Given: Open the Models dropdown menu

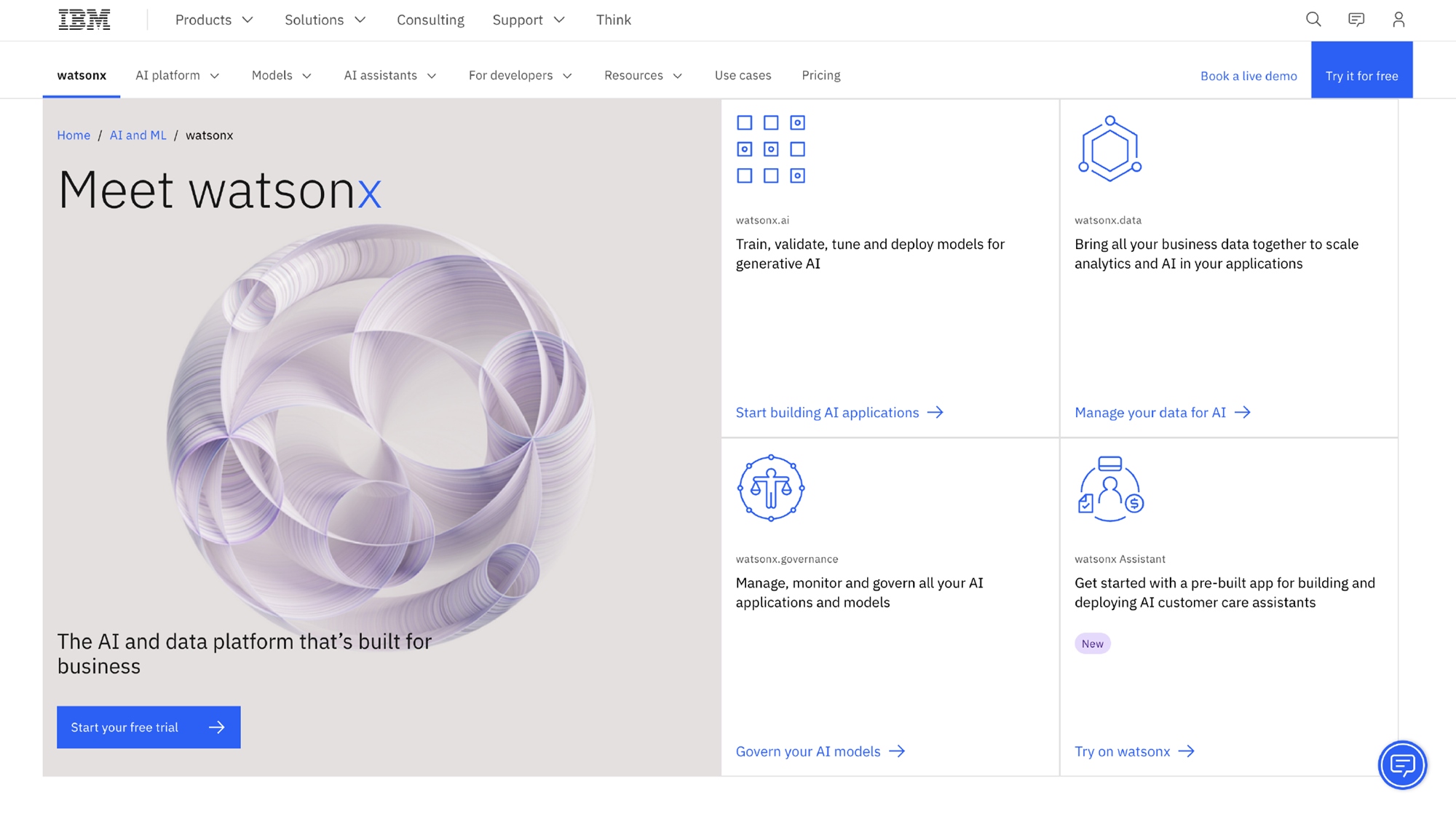Looking at the screenshot, I should [x=281, y=76].
